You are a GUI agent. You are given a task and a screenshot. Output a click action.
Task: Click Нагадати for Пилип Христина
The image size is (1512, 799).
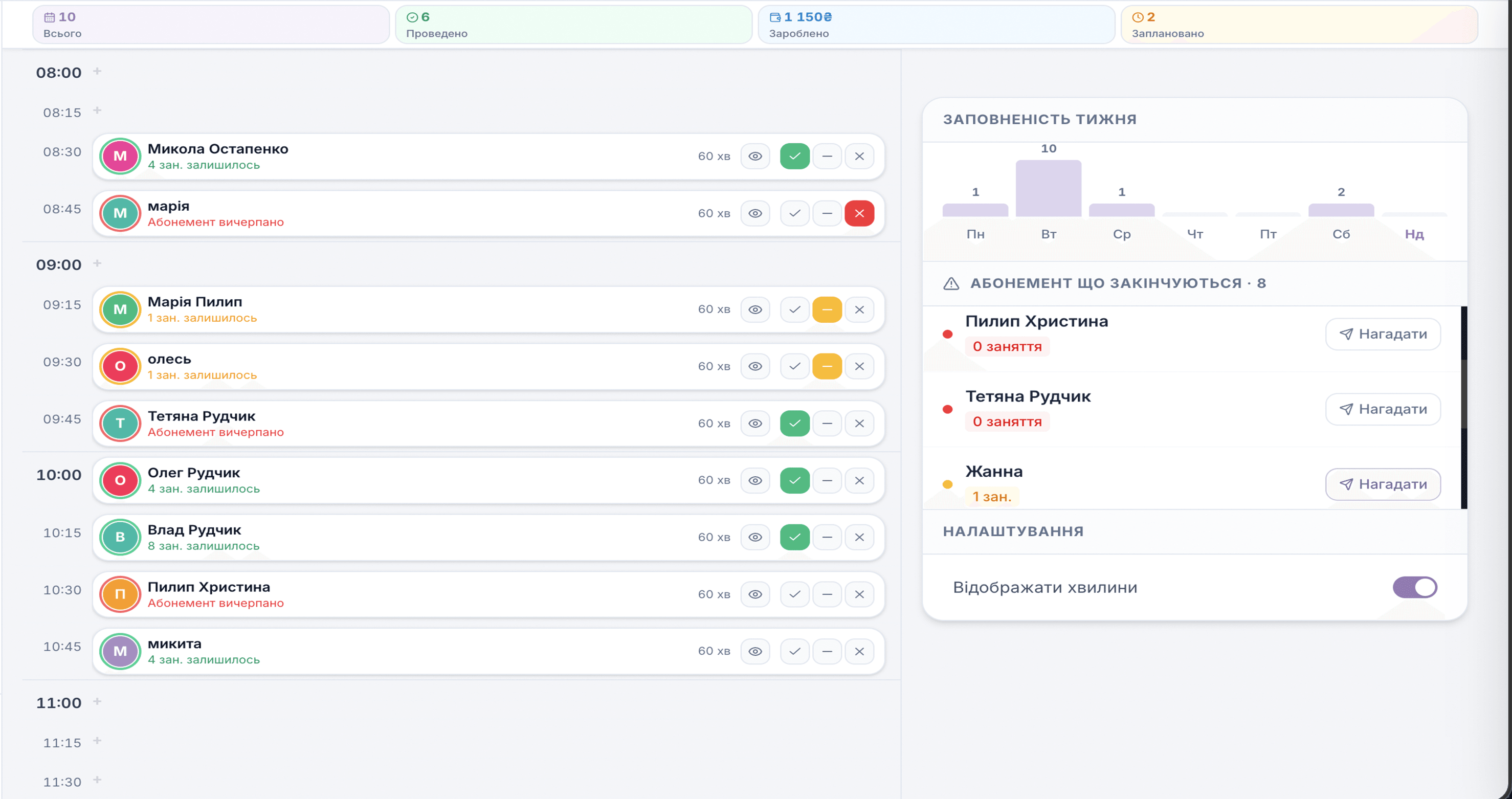point(1383,334)
